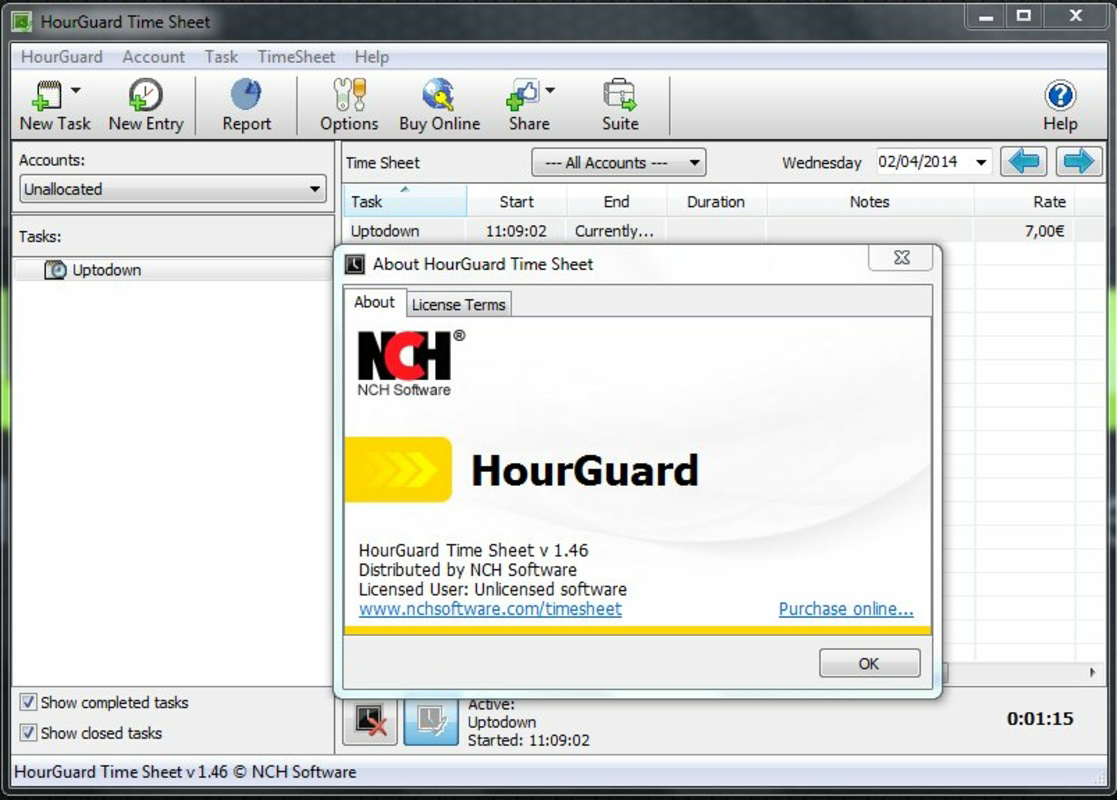Maximize the HourGuard window

pyautogui.click(x=1024, y=16)
